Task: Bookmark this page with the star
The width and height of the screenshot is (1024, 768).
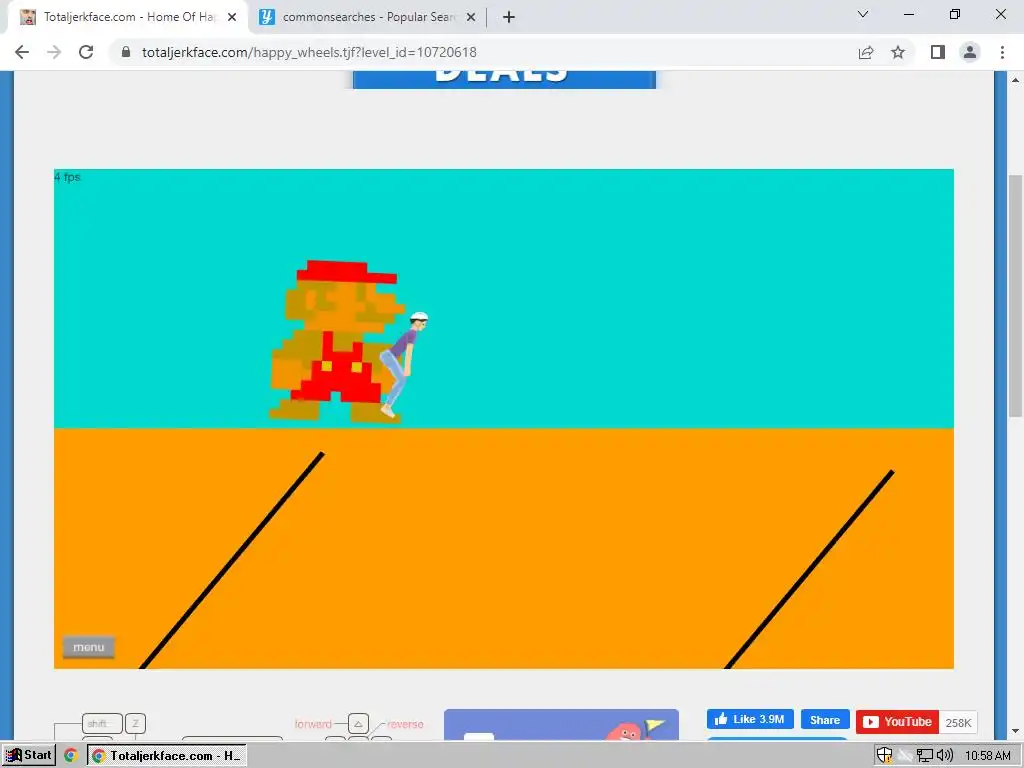Action: tap(898, 52)
